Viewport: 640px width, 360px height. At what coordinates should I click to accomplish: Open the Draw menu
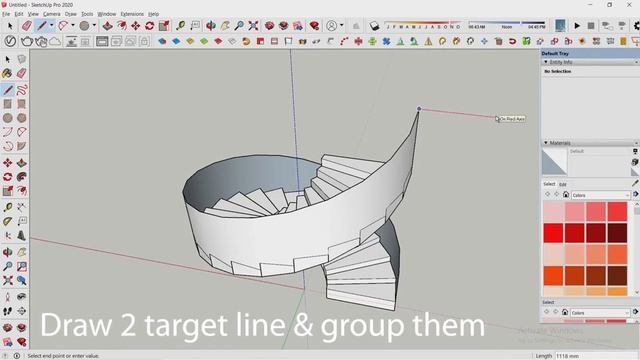[71, 14]
